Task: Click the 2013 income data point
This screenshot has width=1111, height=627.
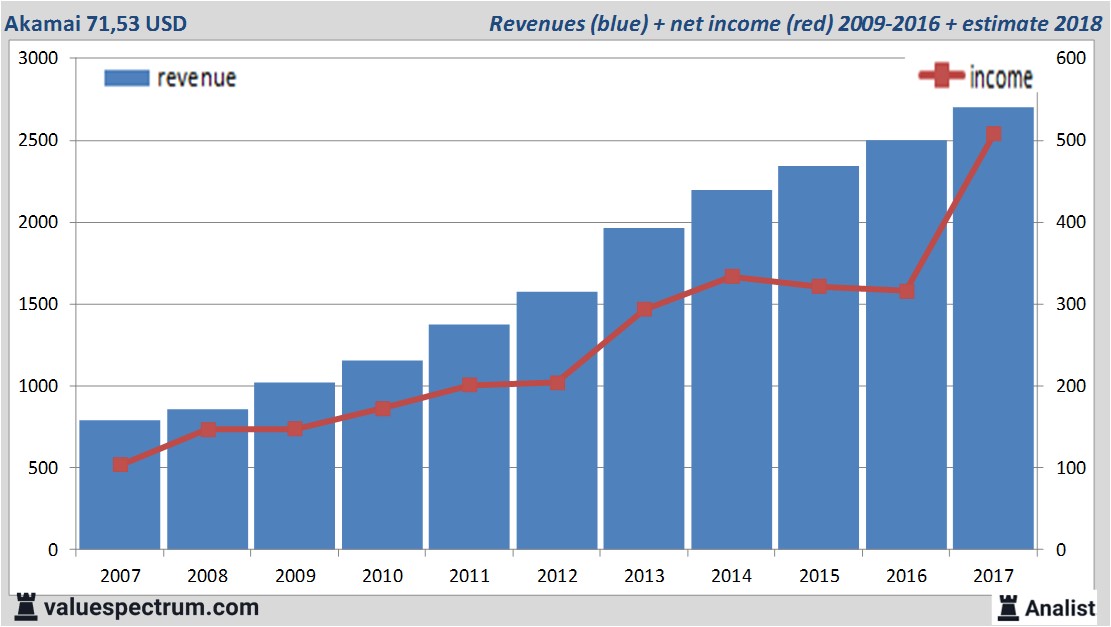Action: (x=645, y=310)
